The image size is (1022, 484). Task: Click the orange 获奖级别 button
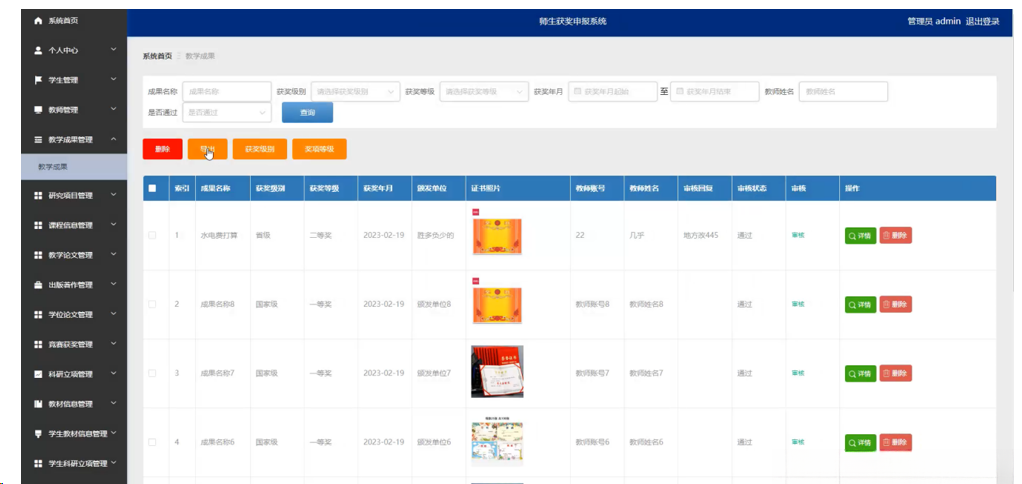259,149
